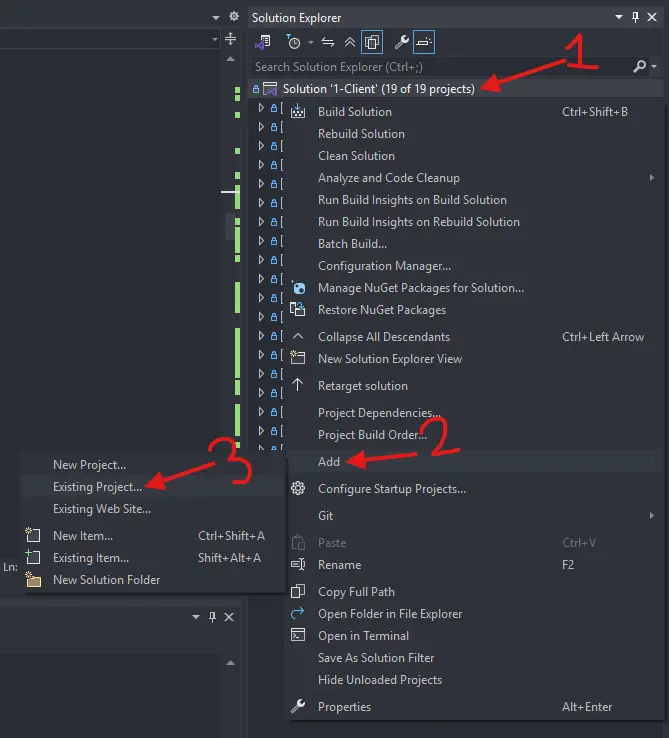Click submenu arrow beside Analyze and Code Cleanup
The width and height of the screenshot is (669, 738).
(x=652, y=178)
